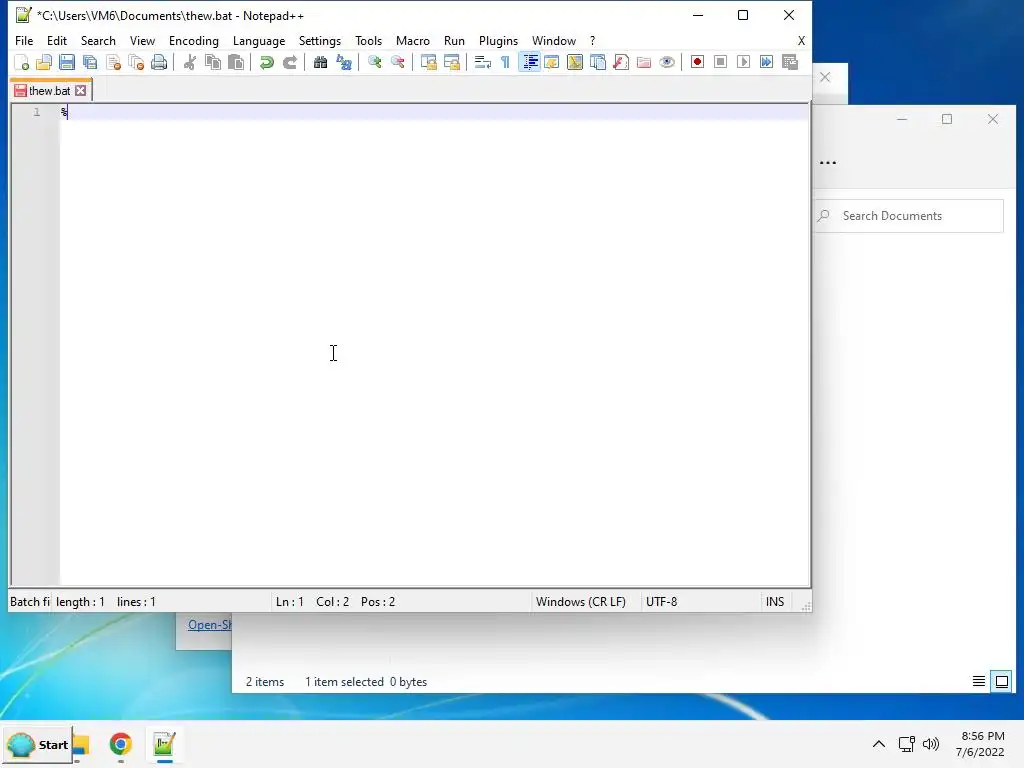Close the thew.bat tab with X
This screenshot has width=1024, height=768.
coord(80,91)
